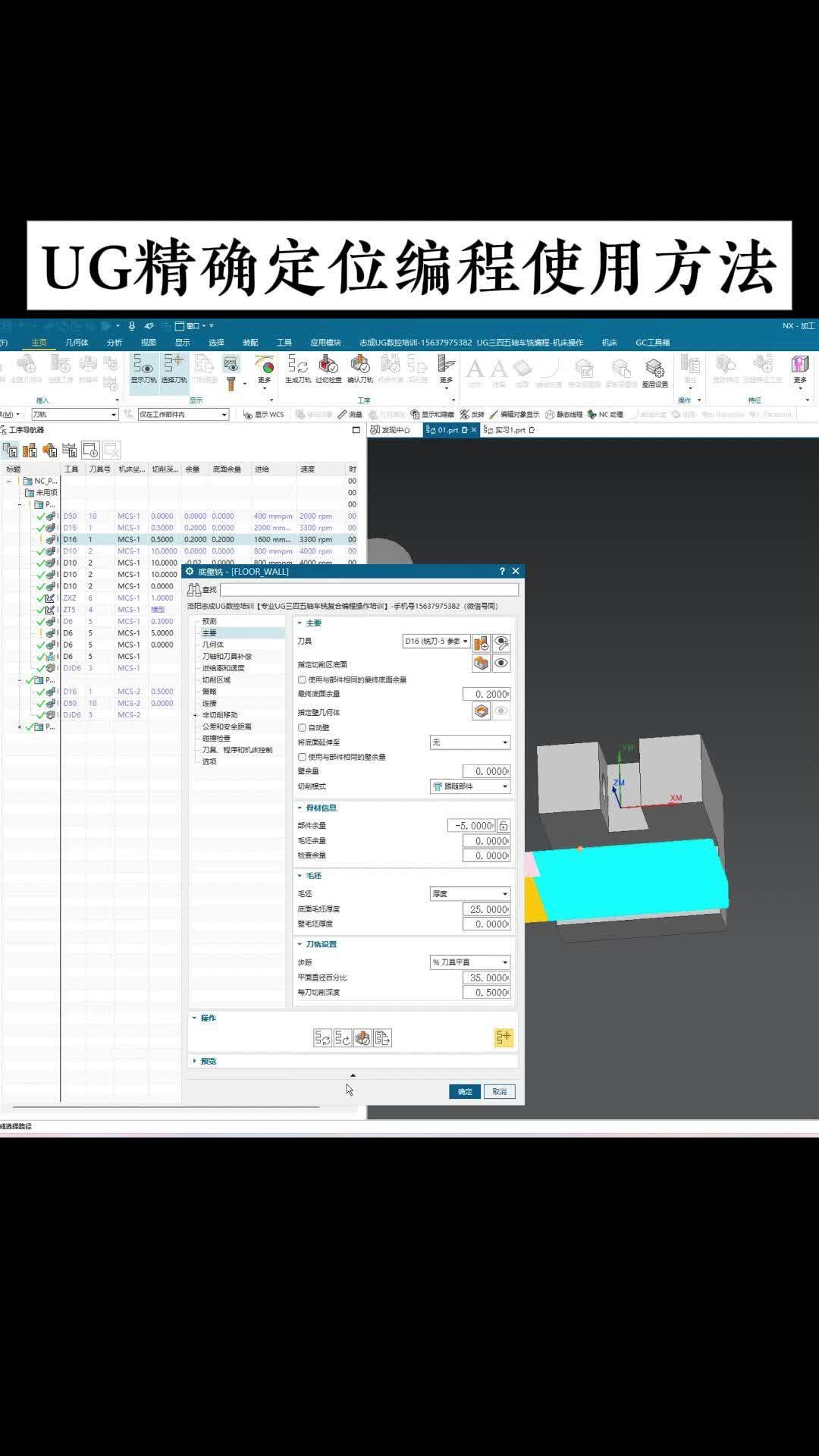This screenshot has height=1456, width=819.
Task: Click the Verify Tool Path ribbon icon
Action: (x=359, y=369)
